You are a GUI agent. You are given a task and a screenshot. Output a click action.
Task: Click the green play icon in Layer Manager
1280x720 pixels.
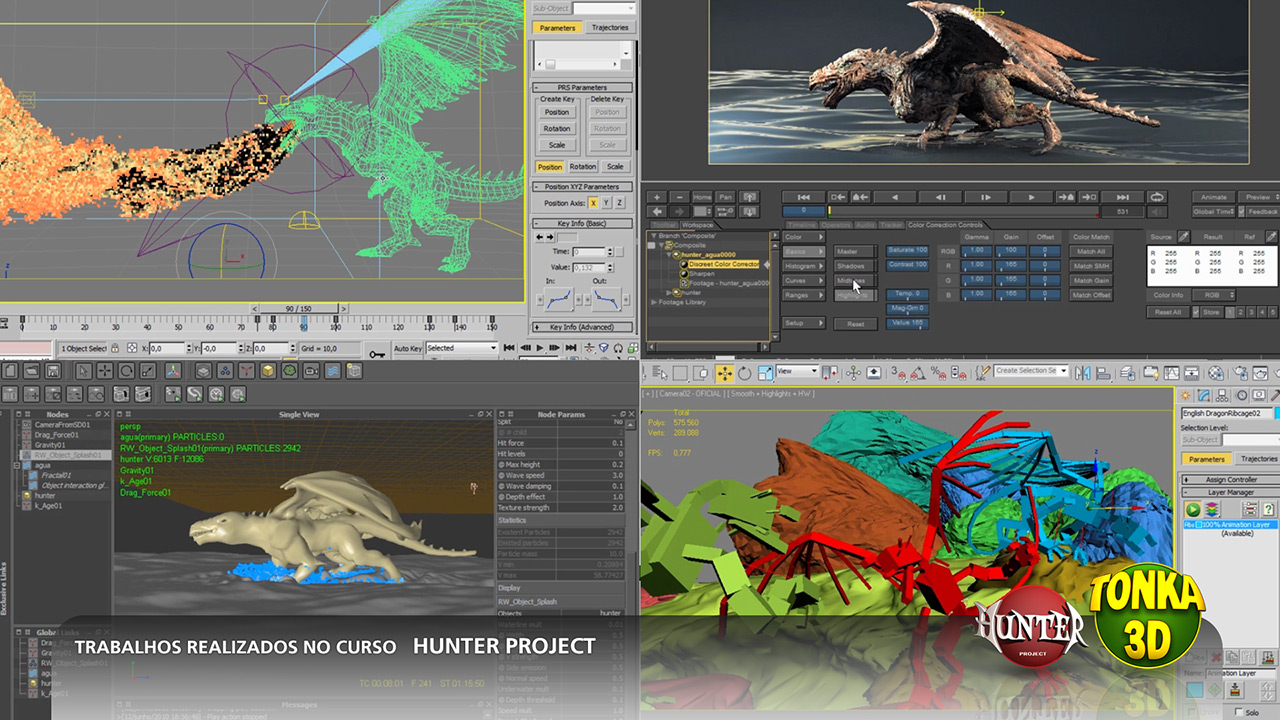click(x=1193, y=510)
